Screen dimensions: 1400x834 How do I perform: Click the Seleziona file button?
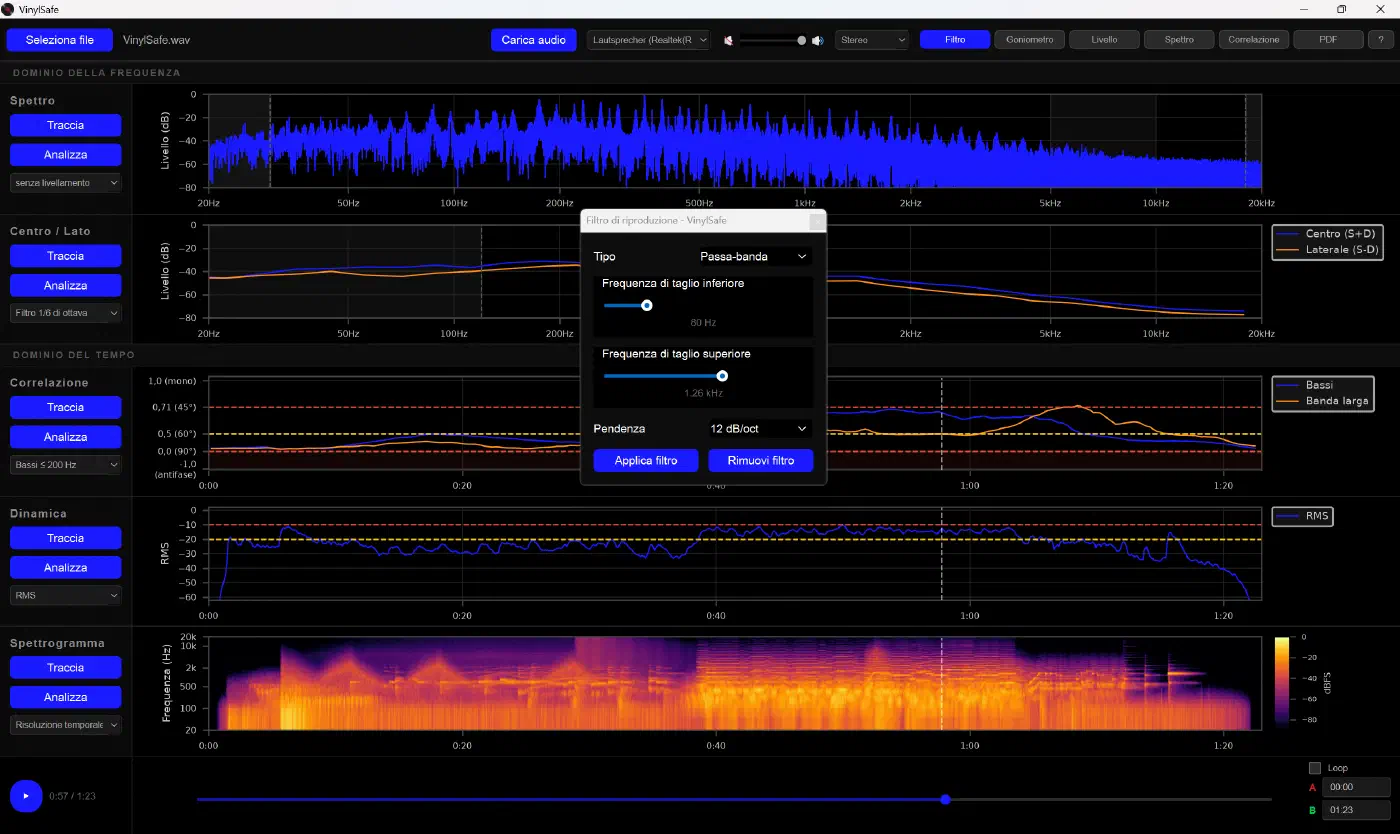click(x=60, y=40)
